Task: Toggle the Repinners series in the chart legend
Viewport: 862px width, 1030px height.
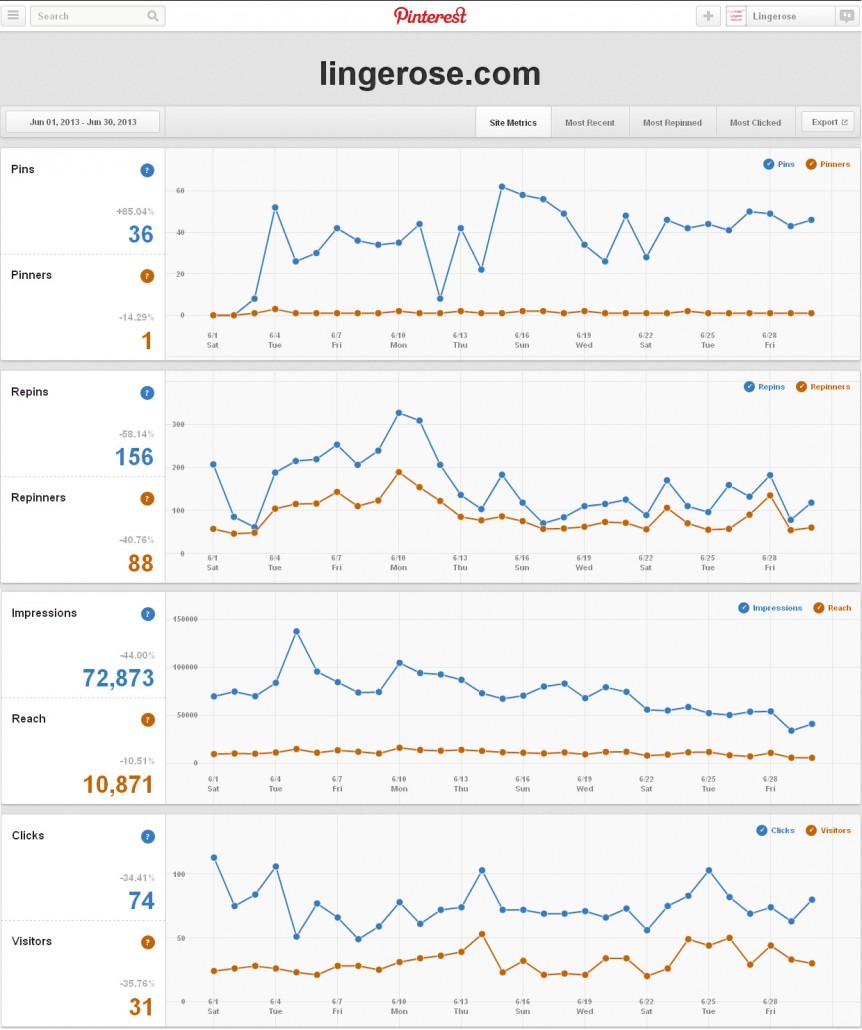Action: (823, 387)
